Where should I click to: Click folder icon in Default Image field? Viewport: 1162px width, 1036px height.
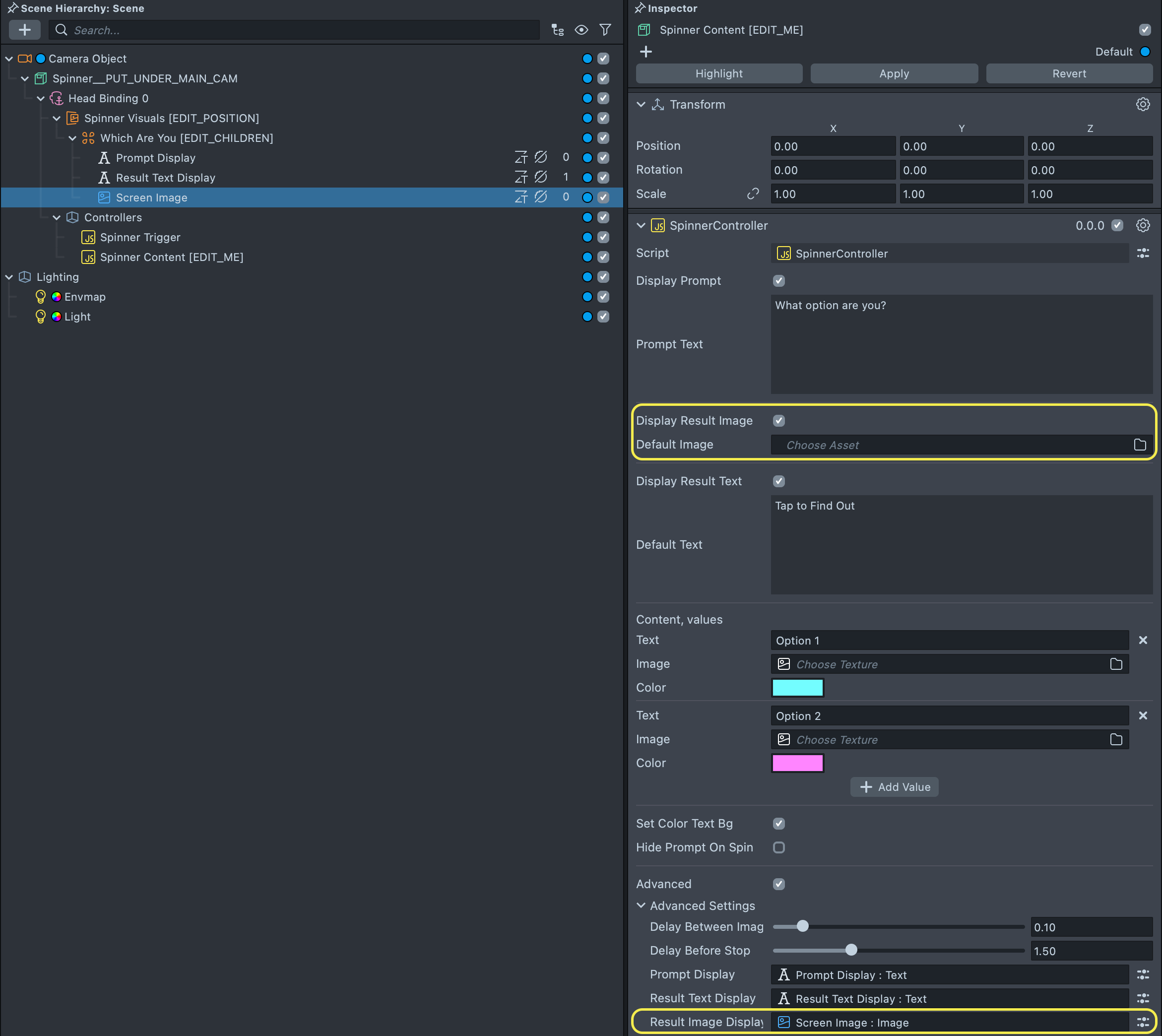click(1139, 445)
